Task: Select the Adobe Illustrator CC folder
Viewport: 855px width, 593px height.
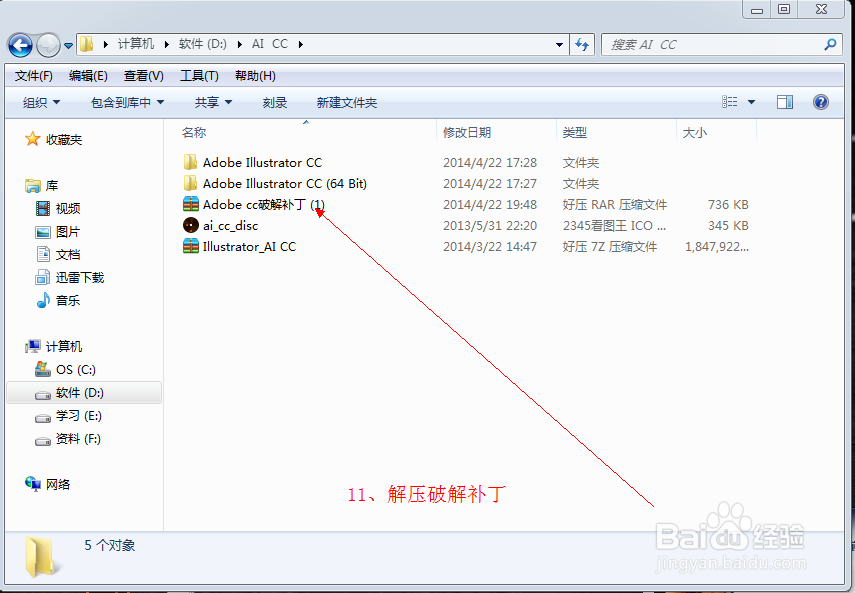Action: click(x=262, y=162)
